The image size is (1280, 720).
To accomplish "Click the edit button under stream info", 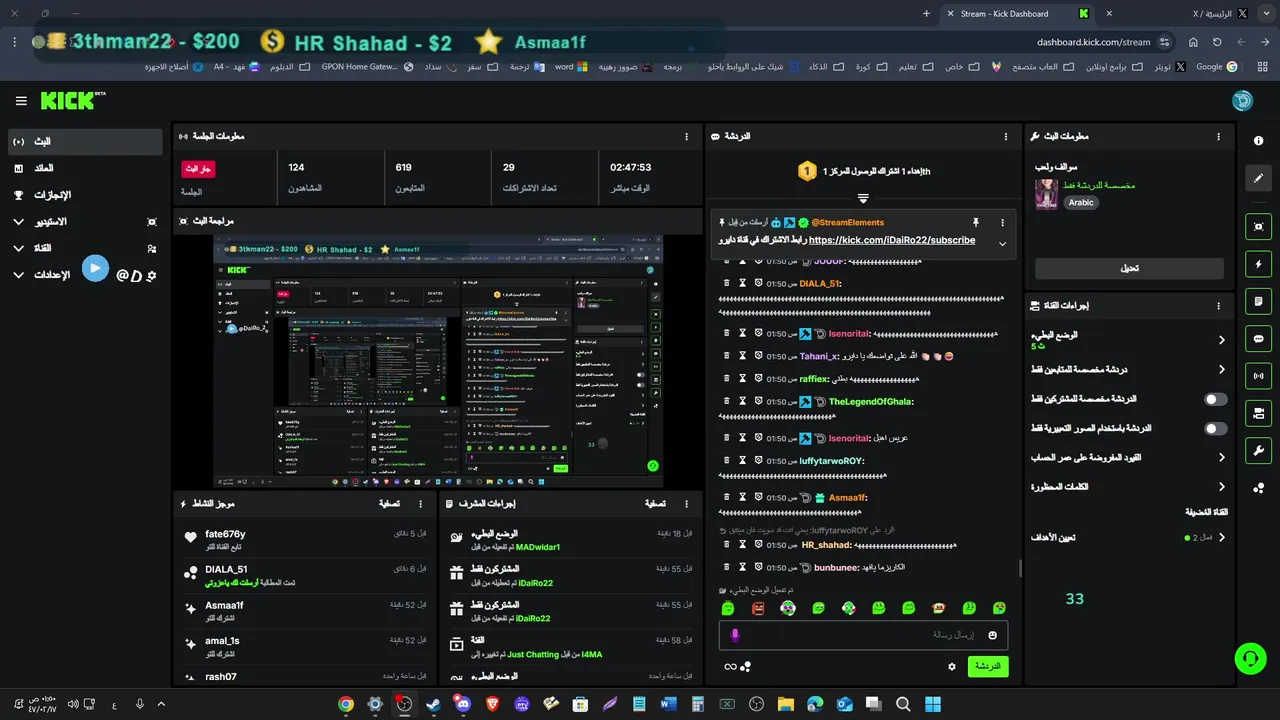I will click(x=1129, y=268).
